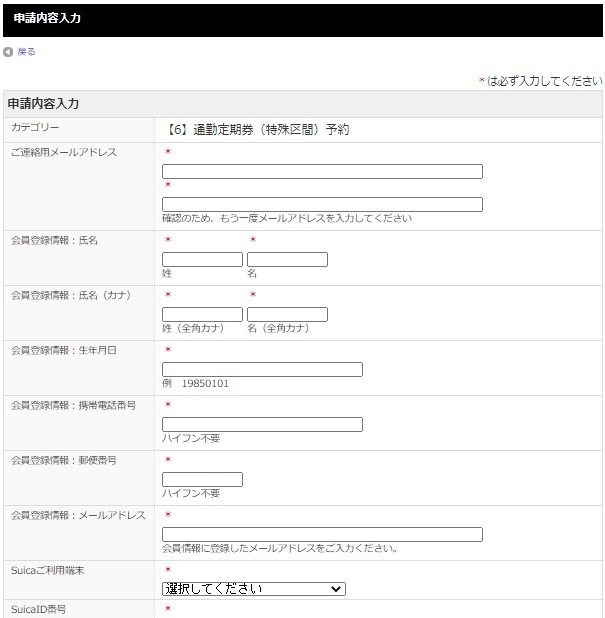Image resolution: width=605 pixels, height=618 pixels.
Task: Click the hint 例 19850101
Action: tap(195, 383)
